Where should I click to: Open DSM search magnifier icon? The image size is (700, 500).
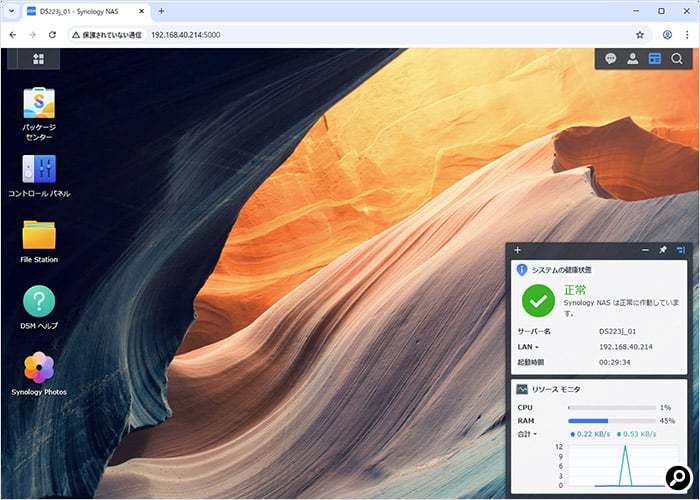pyautogui.click(x=677, y=58)
